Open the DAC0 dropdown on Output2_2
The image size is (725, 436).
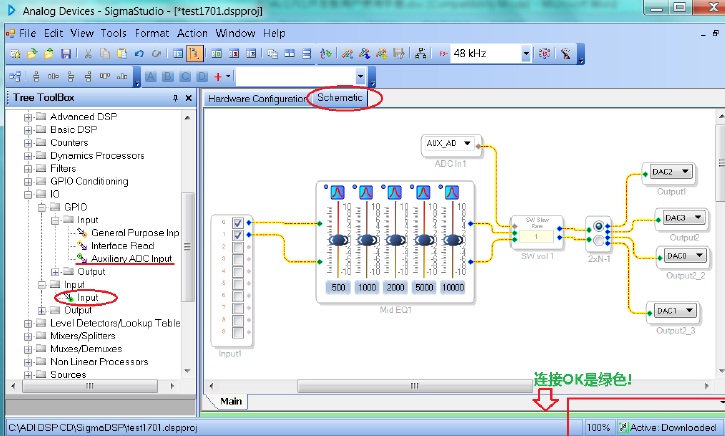click(699, 255)
